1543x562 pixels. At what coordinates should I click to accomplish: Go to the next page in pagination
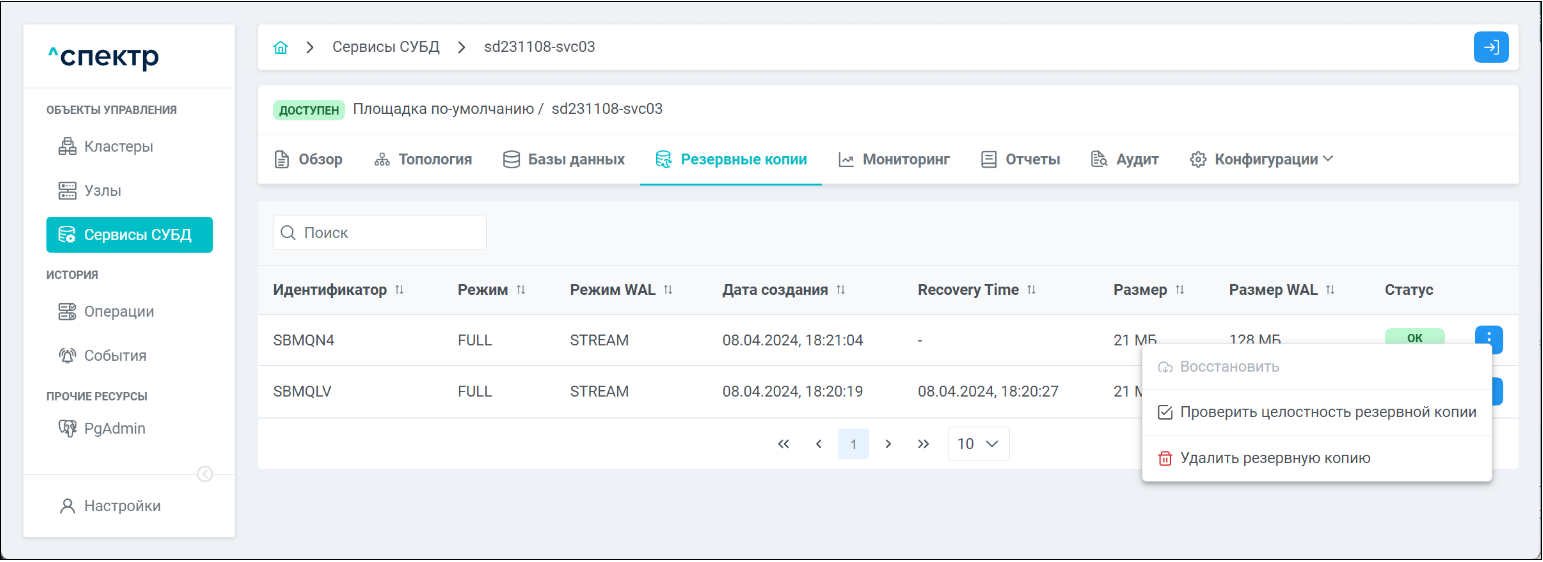tap(888, 444)
